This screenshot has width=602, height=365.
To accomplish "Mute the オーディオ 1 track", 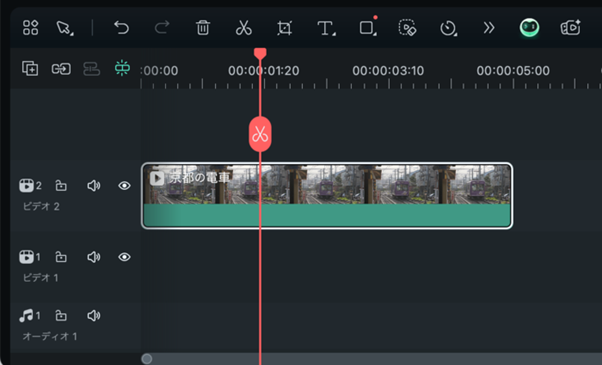I will [94, 315].
